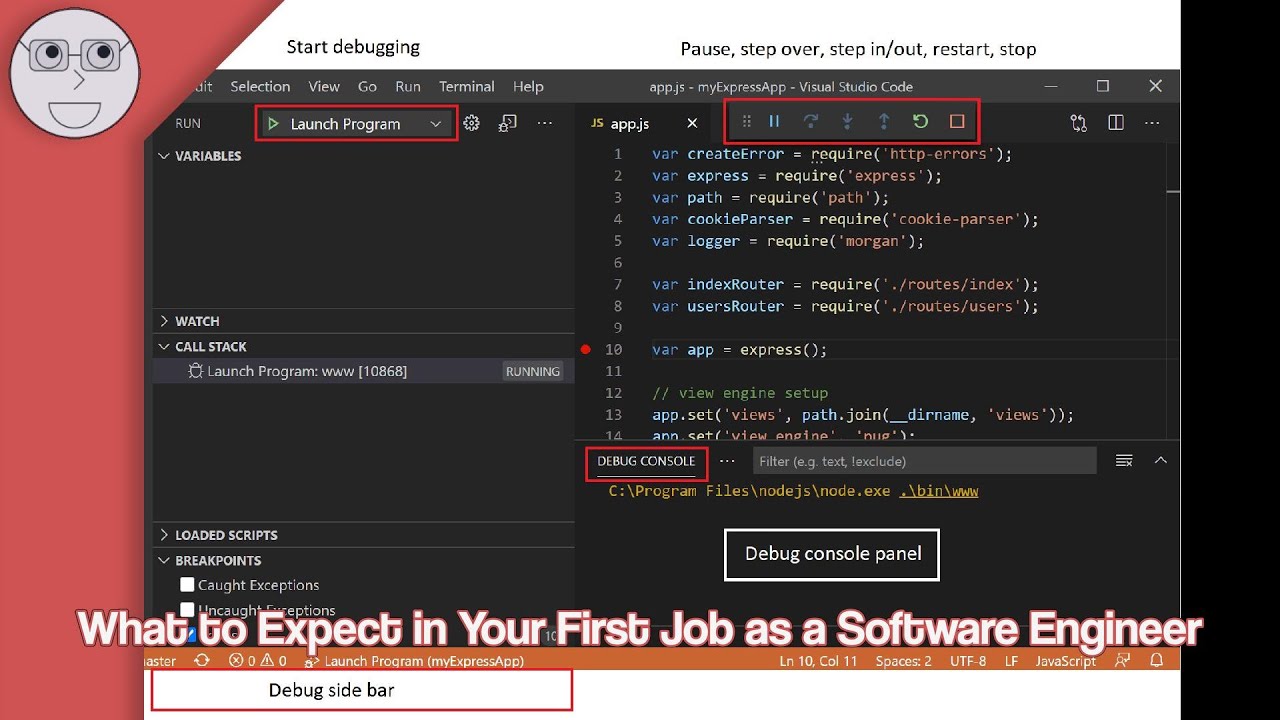Open launch.json via the gear icon
The width and height of the screenshot is (1280, 720).
(472, 123)
